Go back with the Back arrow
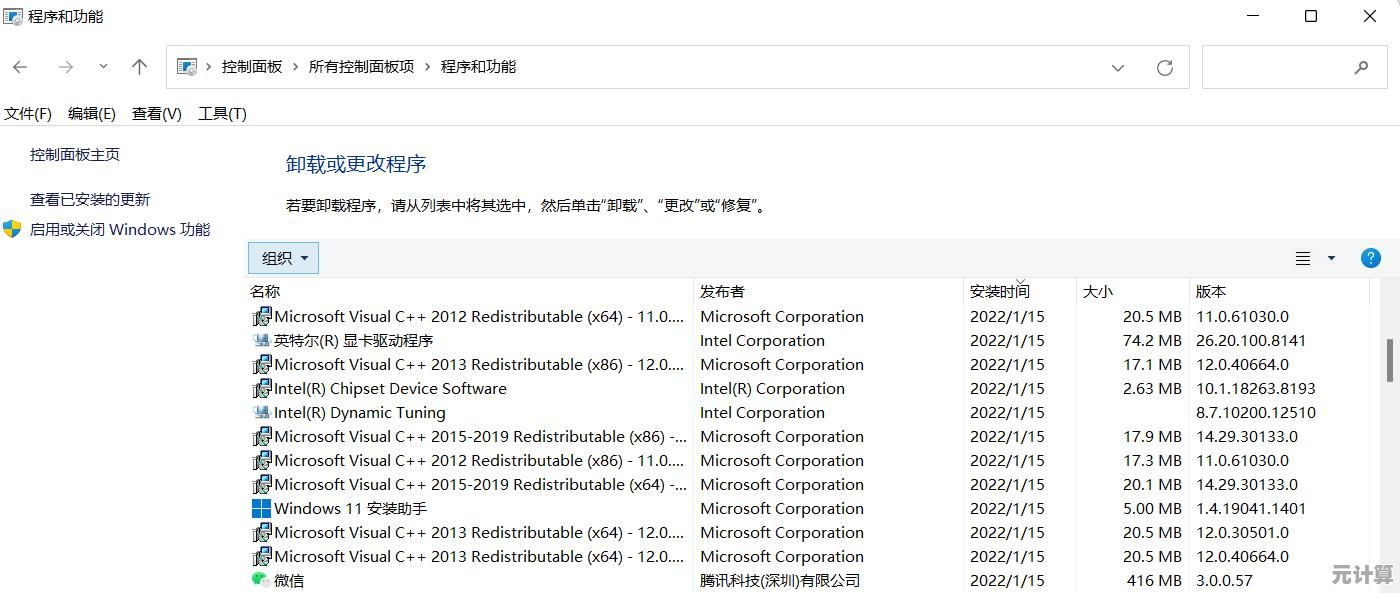Viewport: 1400px width, 593px height. pos(20,67)
